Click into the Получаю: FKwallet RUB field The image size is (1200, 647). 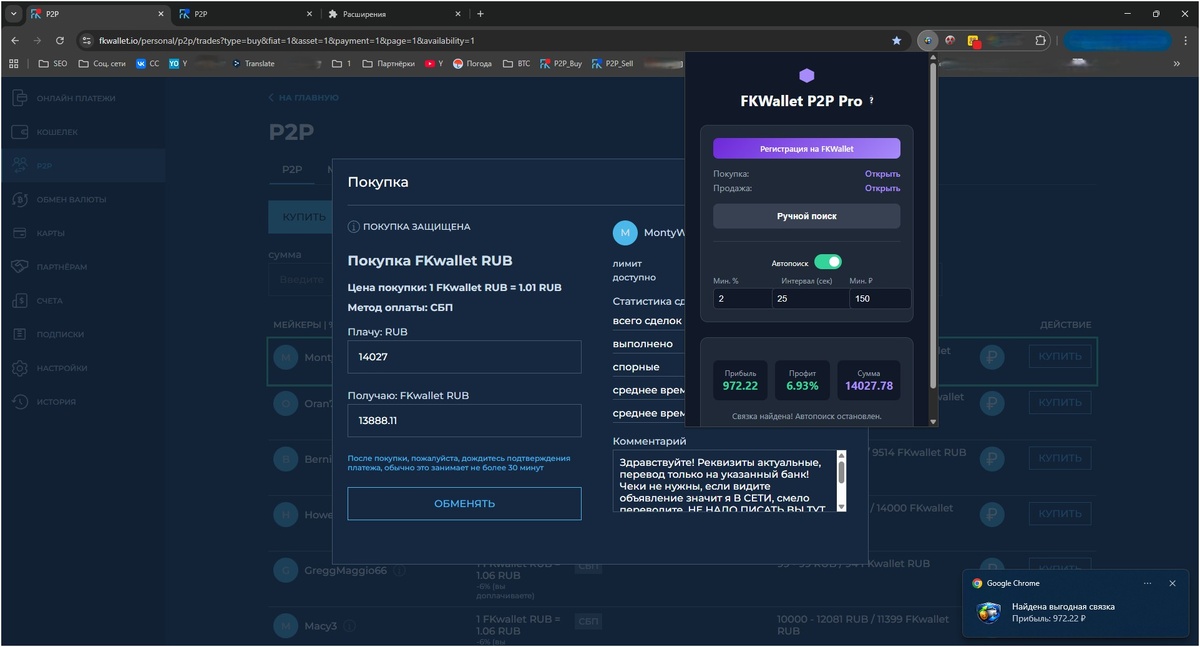(464, 420)
